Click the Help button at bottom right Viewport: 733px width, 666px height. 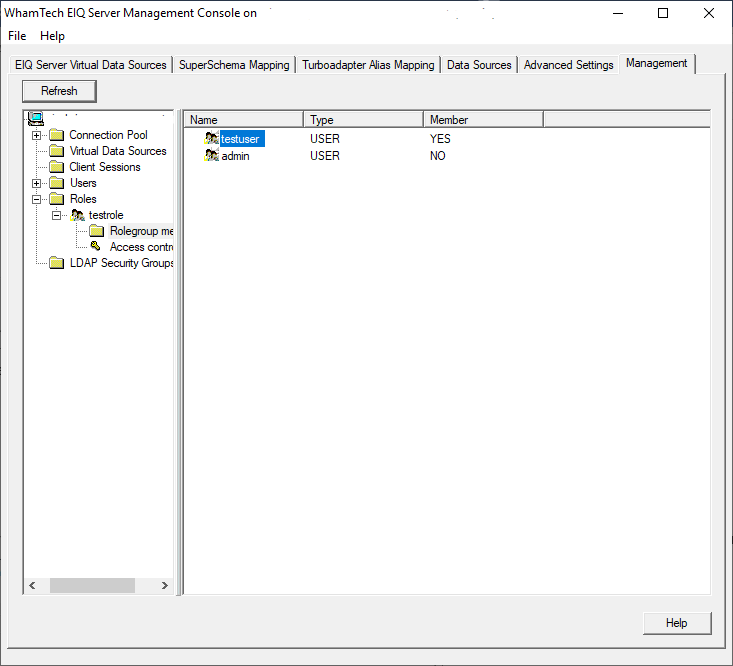pyautogui.click(x=676, y=623)
